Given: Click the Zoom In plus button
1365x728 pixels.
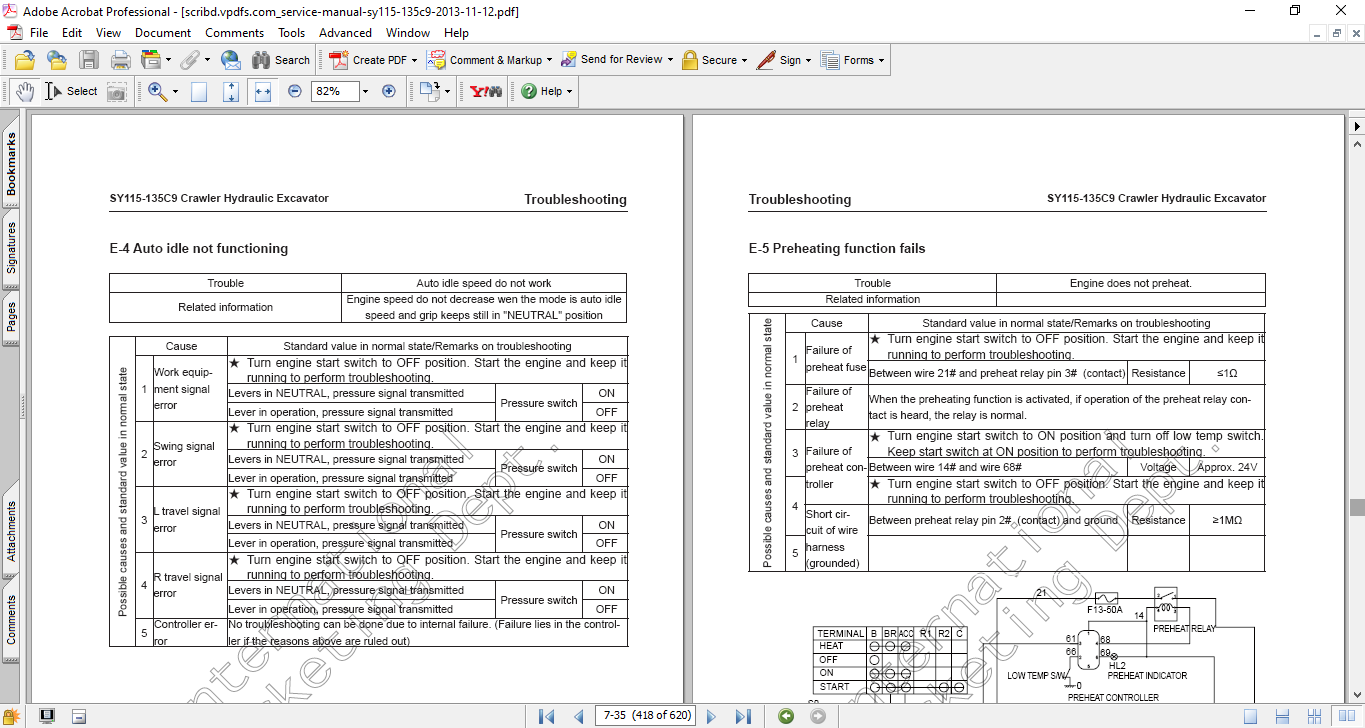Looking at the screenshot, I should click(389, 91).
